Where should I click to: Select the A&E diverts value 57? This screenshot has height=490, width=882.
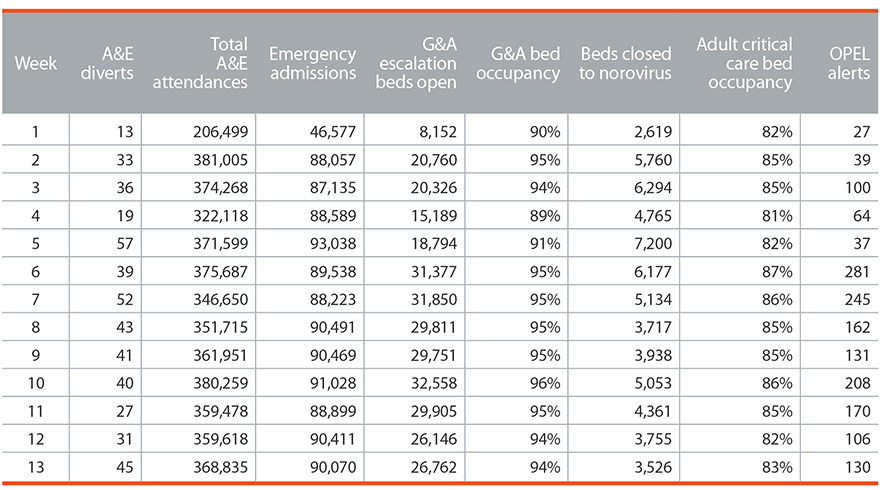(x=124, y=244)
